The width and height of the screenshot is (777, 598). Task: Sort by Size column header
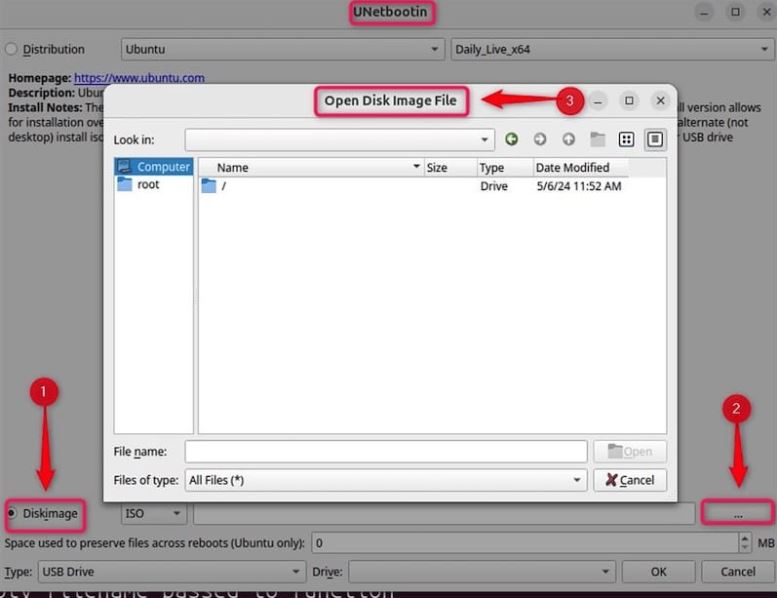(450, 167)
